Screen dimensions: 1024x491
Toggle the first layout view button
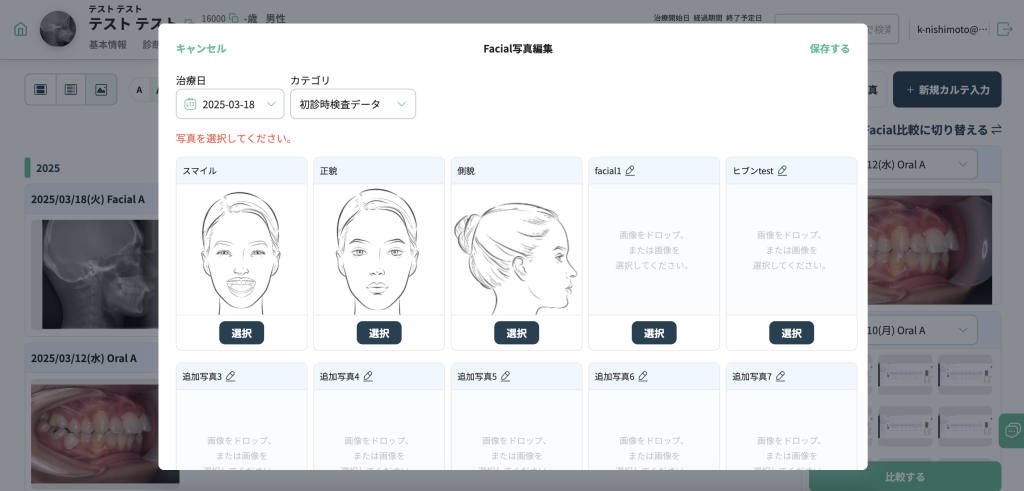(41, 90)
